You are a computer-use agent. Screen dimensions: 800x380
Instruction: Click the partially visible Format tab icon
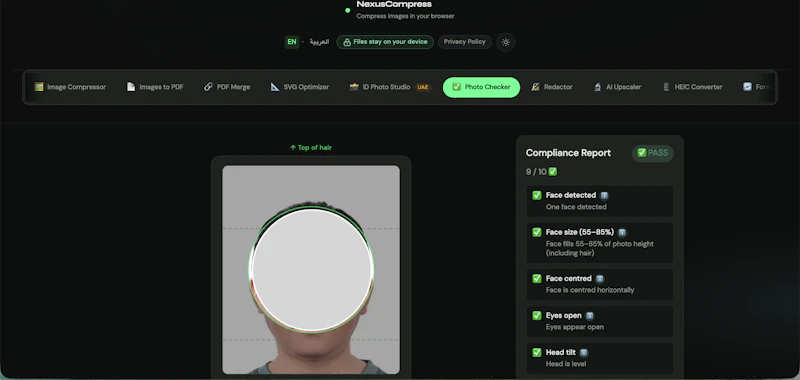[747, 87]
